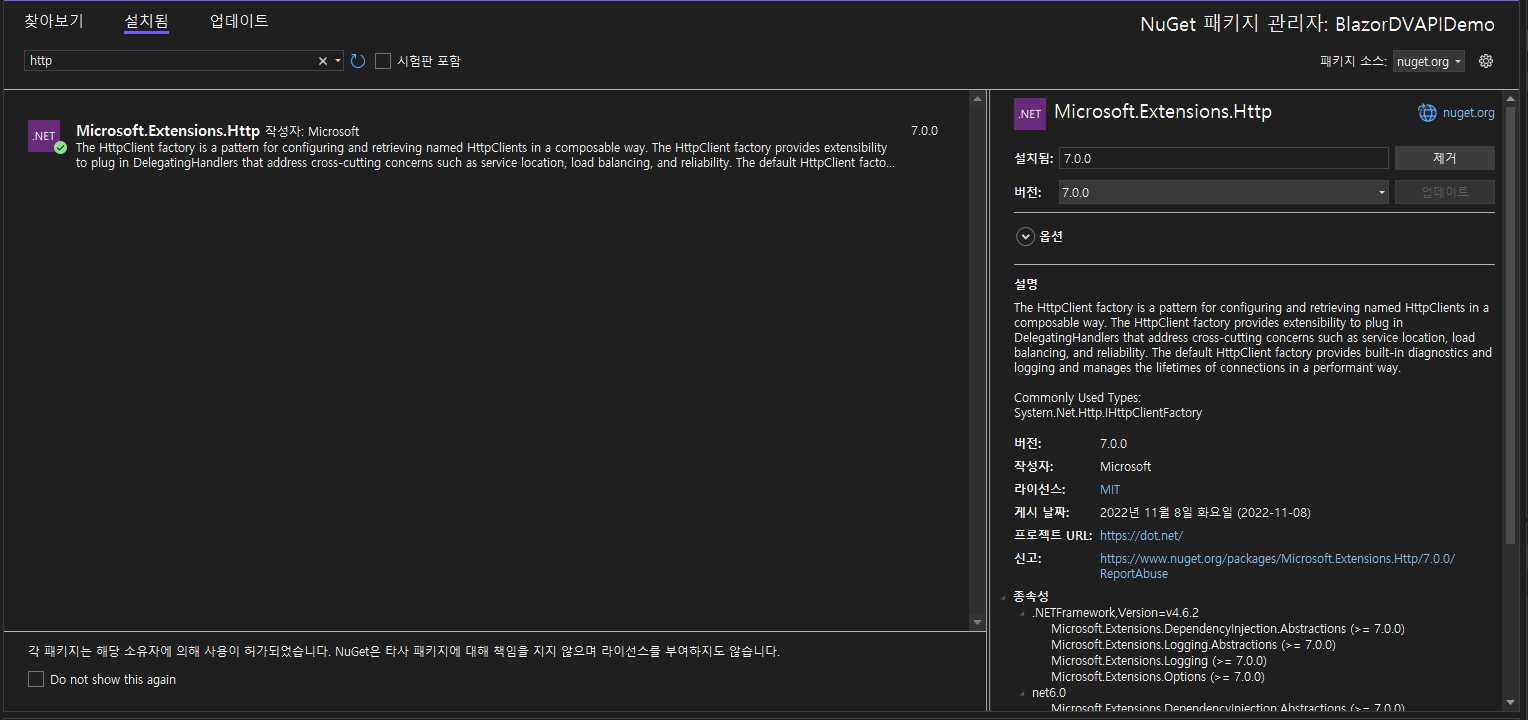Click Microsoft.Extensions.Options (>= 7.0.0) dependency
1528x720 pixels.
click(x=1158, y=677)
